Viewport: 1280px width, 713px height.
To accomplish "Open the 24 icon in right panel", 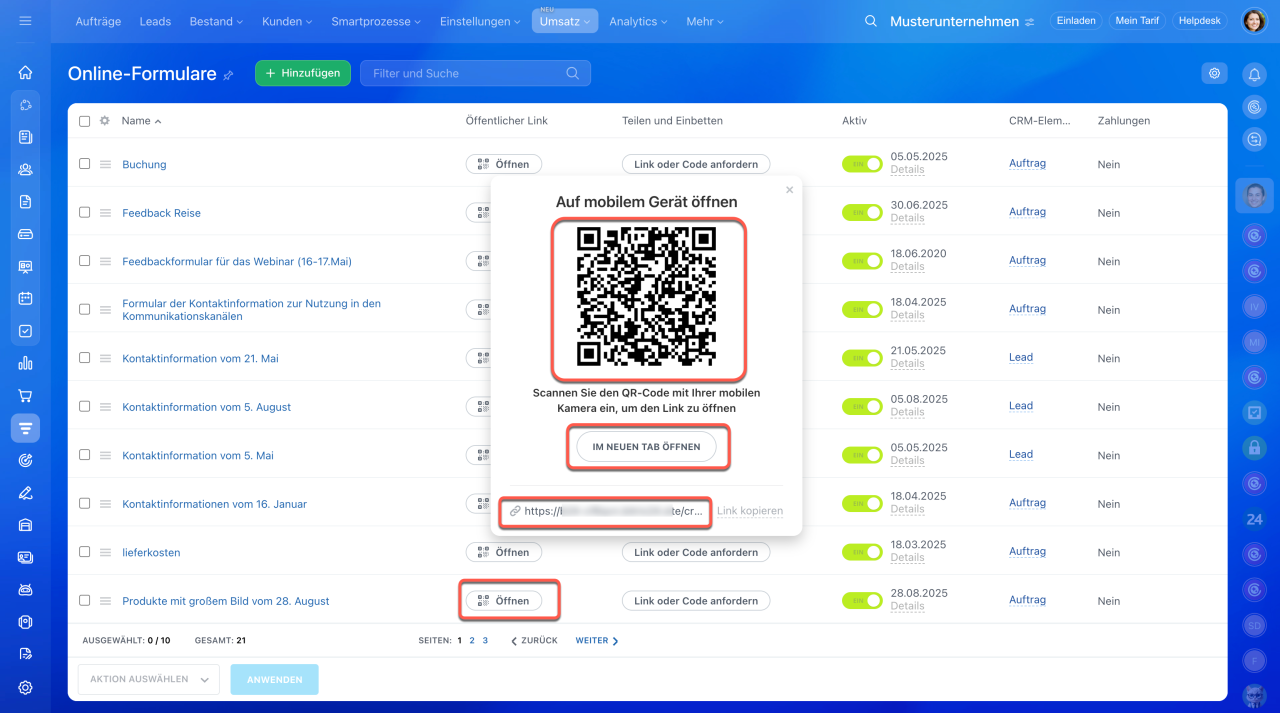I will tap(1254, 519).
